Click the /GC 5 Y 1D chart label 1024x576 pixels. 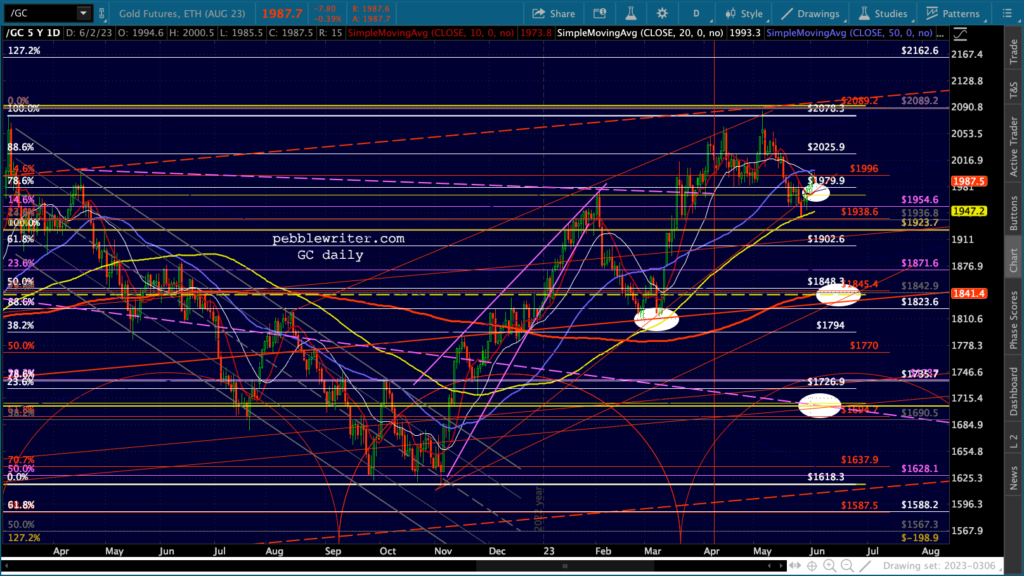click(x=33, y=33)
